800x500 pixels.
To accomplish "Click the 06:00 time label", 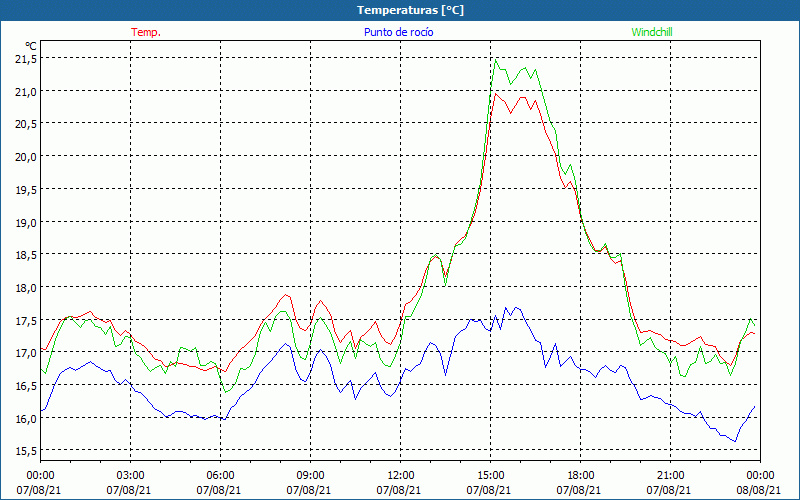I will coord(220,476).
